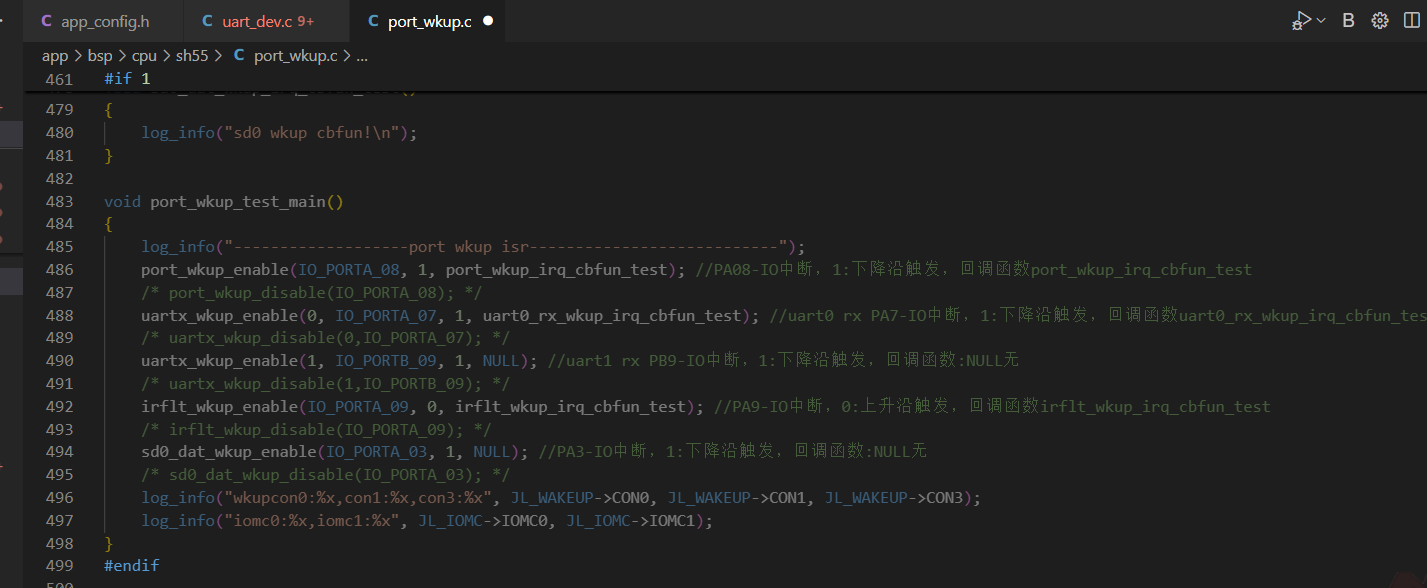Open the run options dropdown arrow
The height and width of the screenshot is (588, 1427).
(x=1321, y=21)
